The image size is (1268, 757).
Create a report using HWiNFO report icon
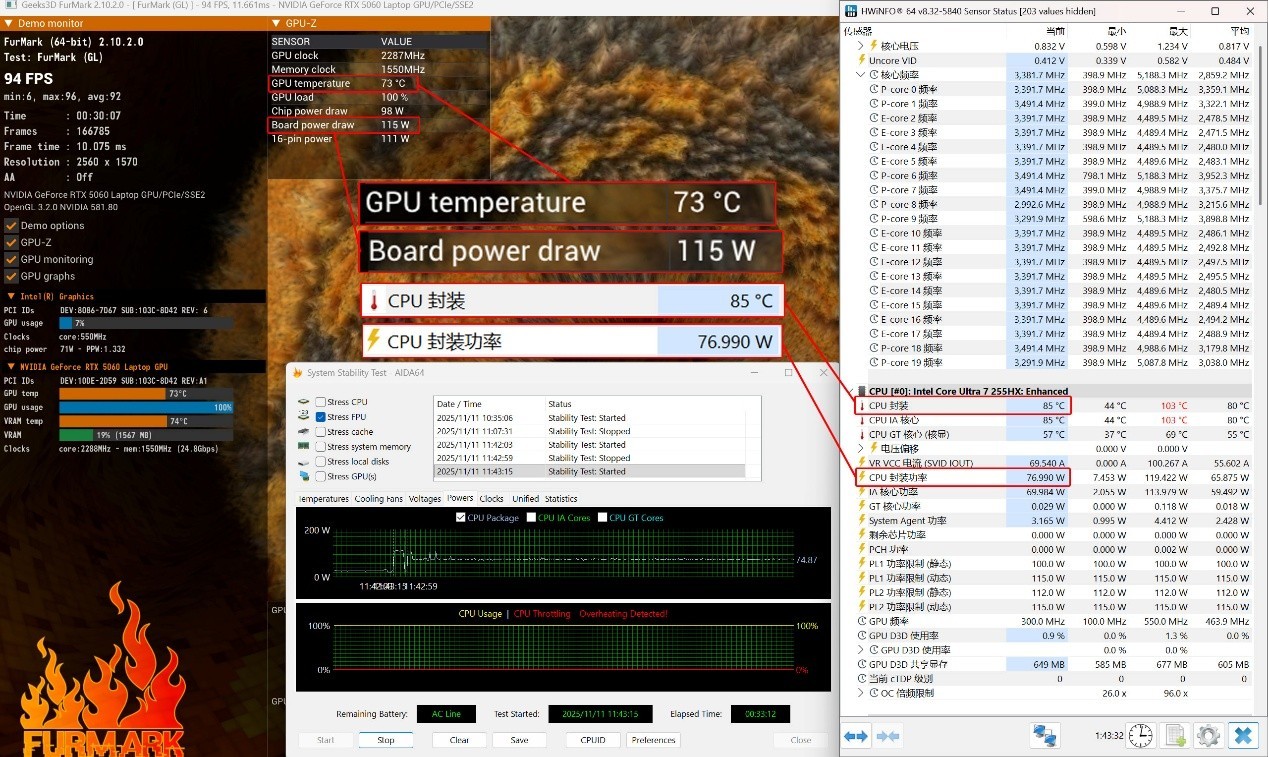1174,735
